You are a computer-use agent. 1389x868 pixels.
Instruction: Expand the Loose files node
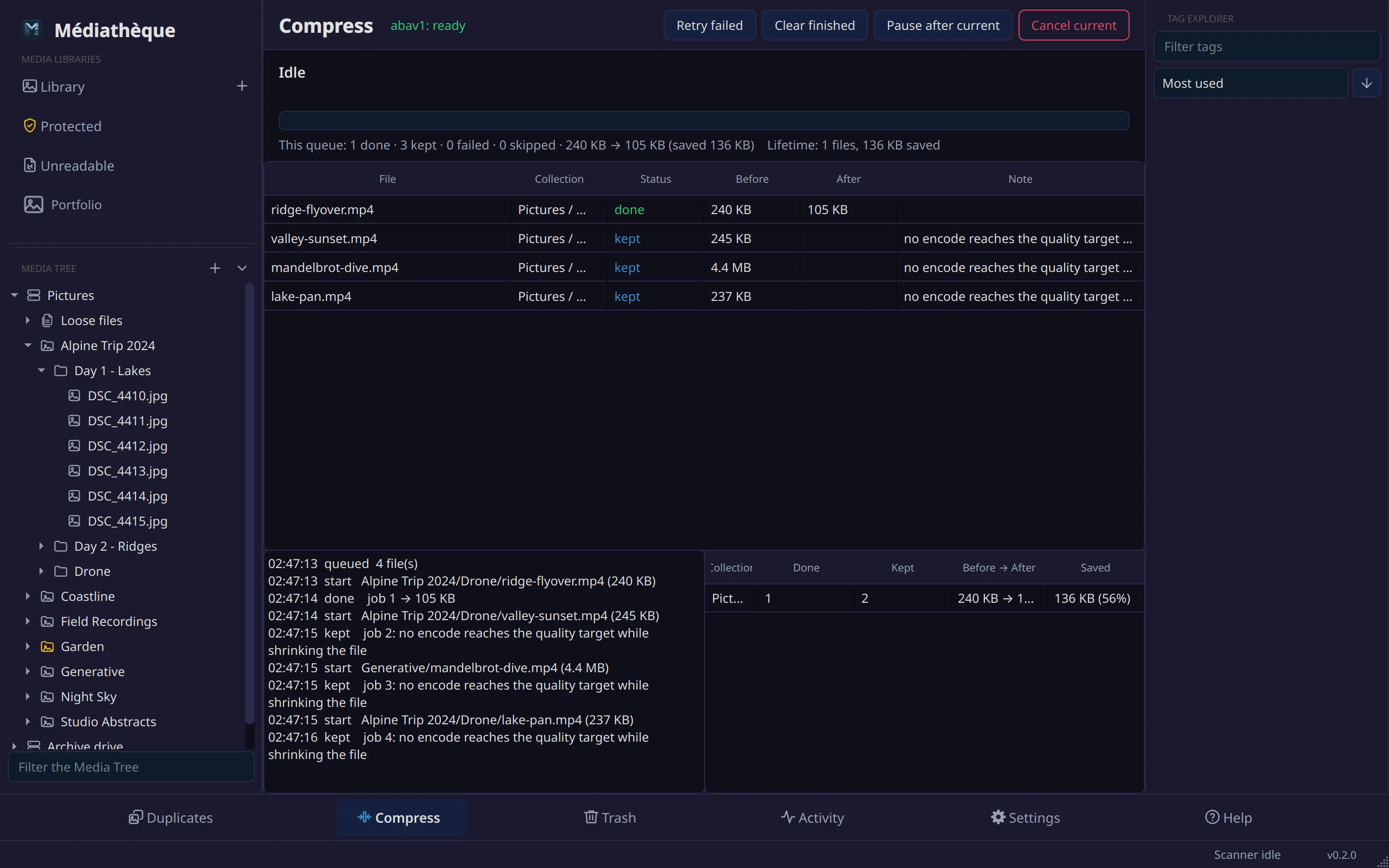click(x=27, y=320)
